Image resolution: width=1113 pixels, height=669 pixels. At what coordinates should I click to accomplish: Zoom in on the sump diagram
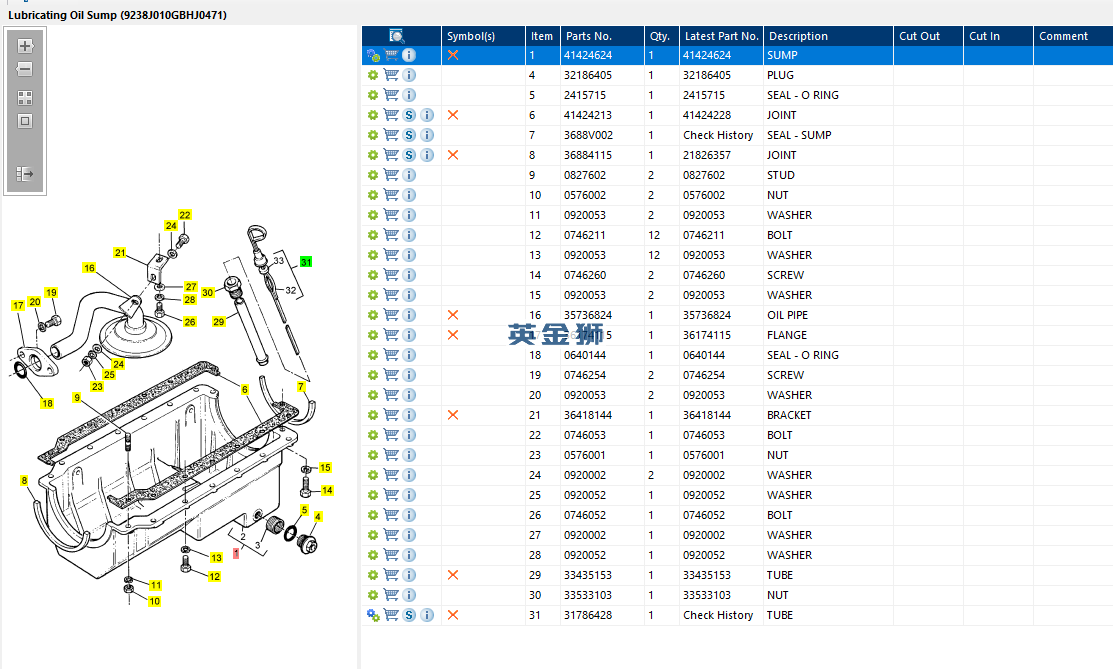(25, 46)
